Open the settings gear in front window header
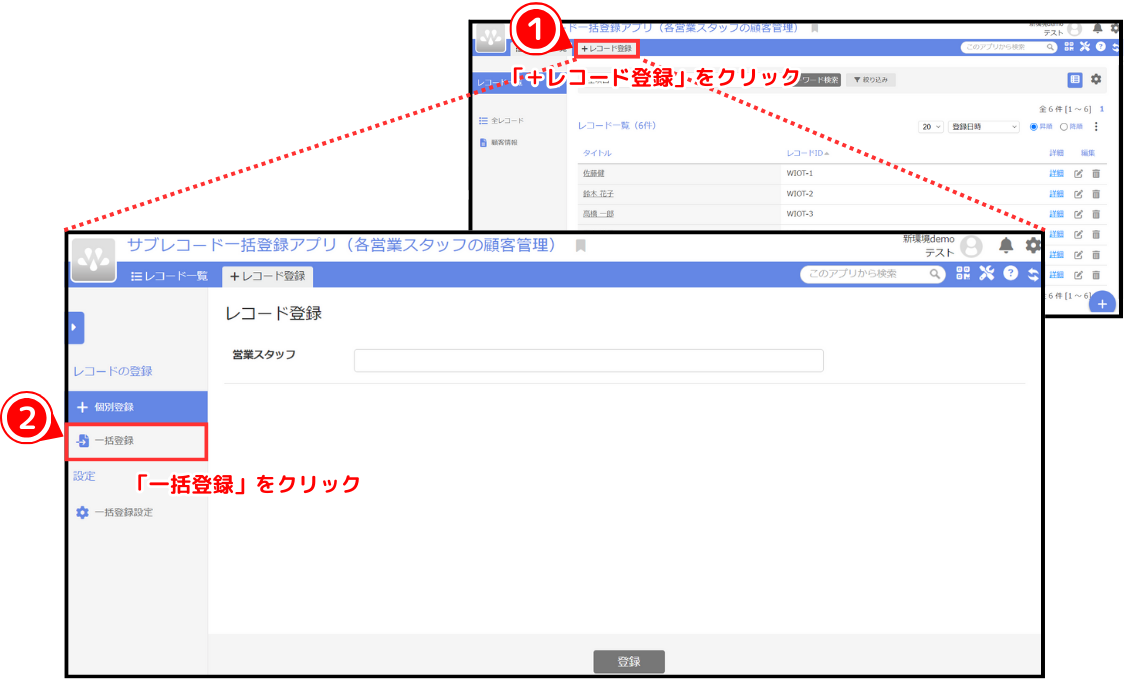Screen dimensions: 1124x679 coord(1033,246)
